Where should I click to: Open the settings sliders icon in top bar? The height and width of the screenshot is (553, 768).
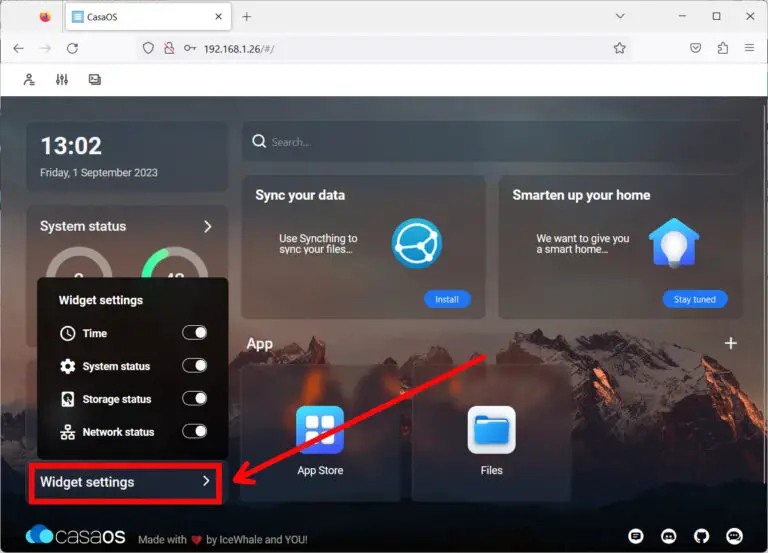point(62,80)
